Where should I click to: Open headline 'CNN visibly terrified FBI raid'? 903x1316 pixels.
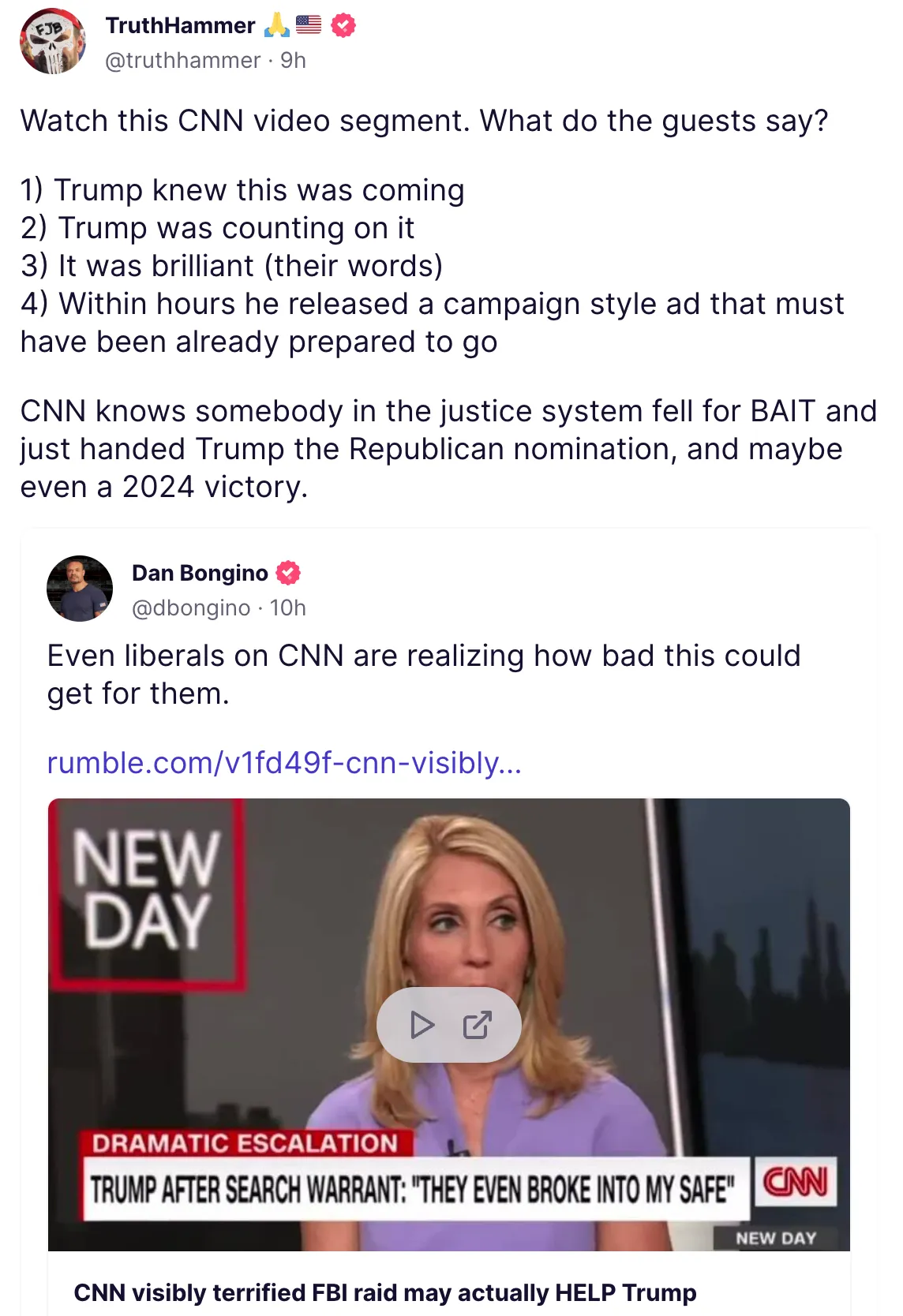384,1293
